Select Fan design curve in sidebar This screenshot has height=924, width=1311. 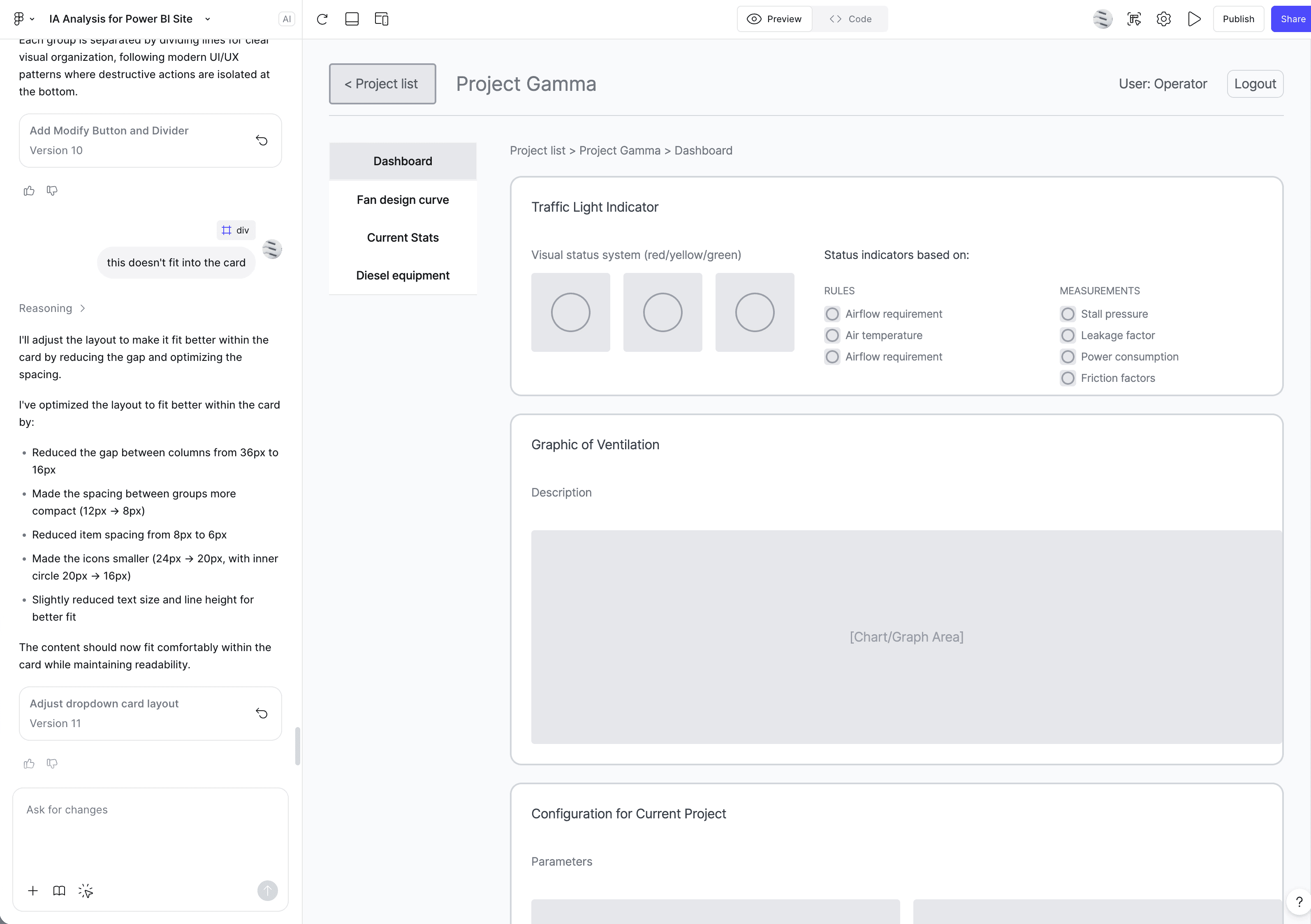click(403, 200)
